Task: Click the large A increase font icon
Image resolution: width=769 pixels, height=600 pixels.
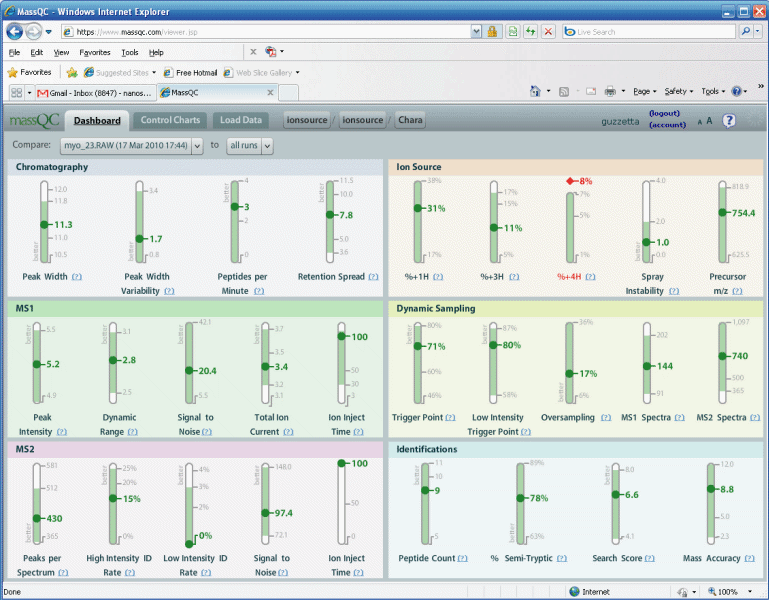Action: (x=709, y=121)
